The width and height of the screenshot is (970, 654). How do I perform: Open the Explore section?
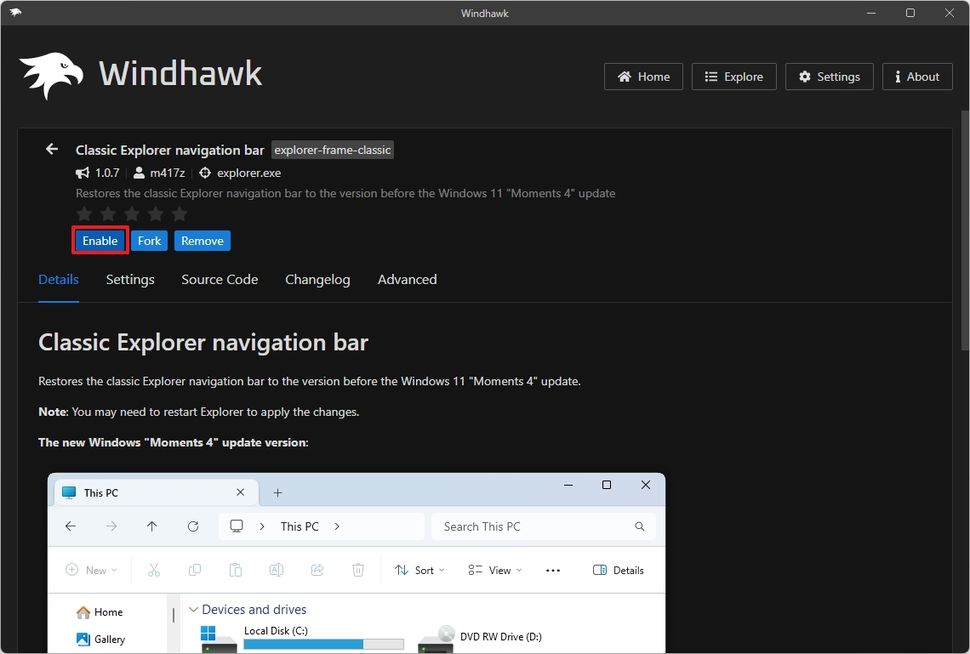733,76
